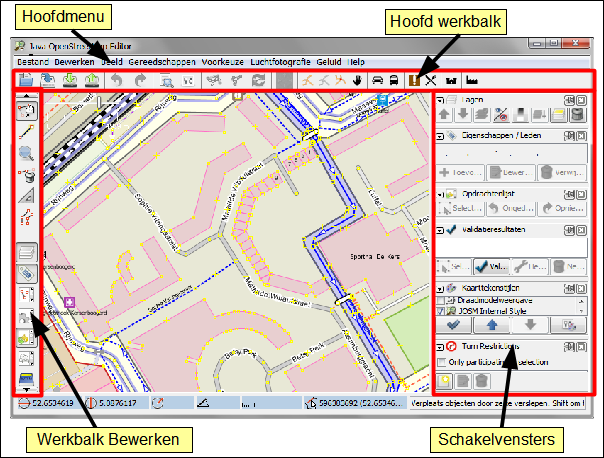The width and height of the screenshot is (604, 458).
Task: Click the brown exclamation mark toolbar icon
Action: (414, 80)
